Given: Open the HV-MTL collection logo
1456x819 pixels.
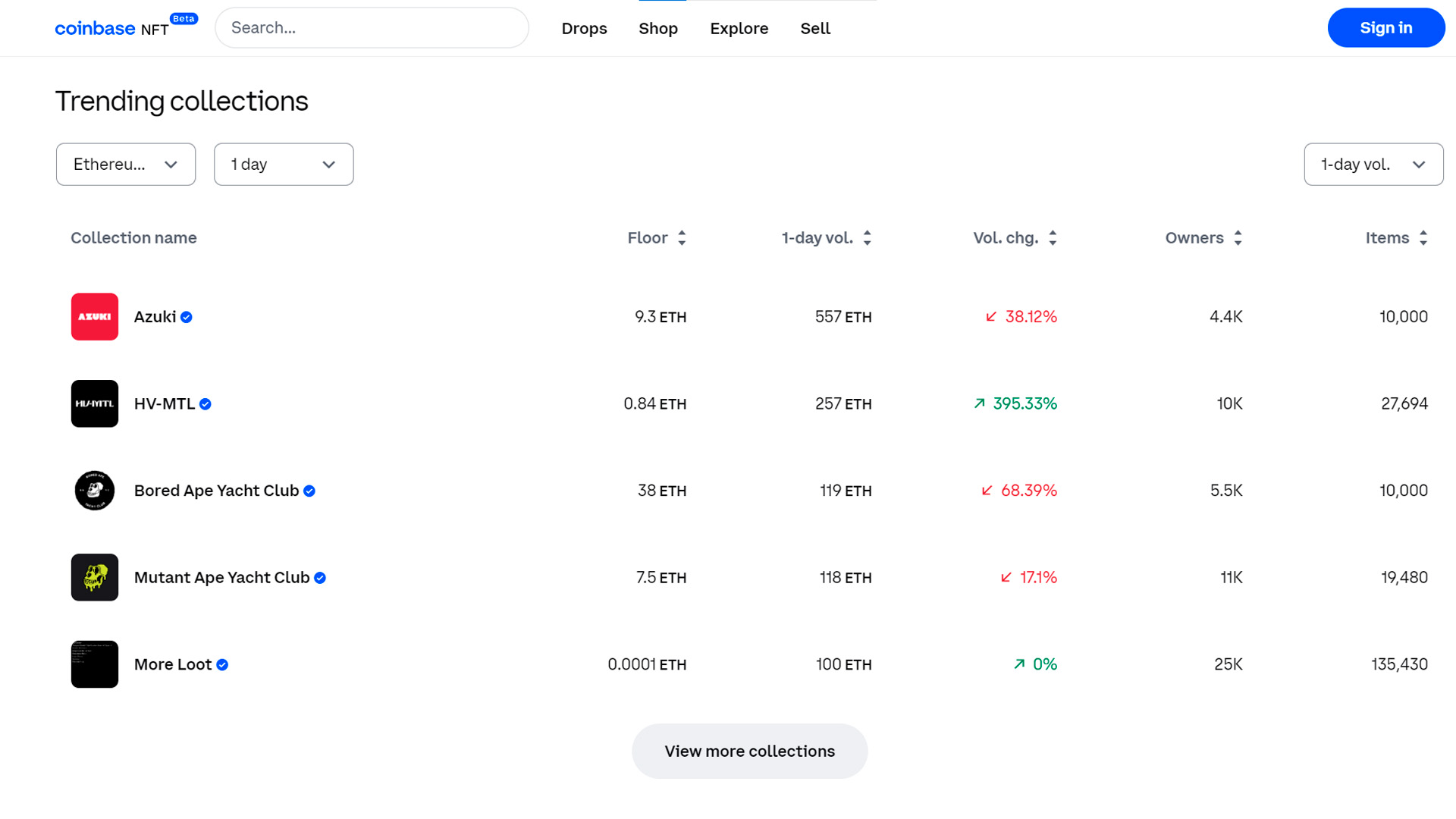Looking at the screenshot, I should (95, 403).
